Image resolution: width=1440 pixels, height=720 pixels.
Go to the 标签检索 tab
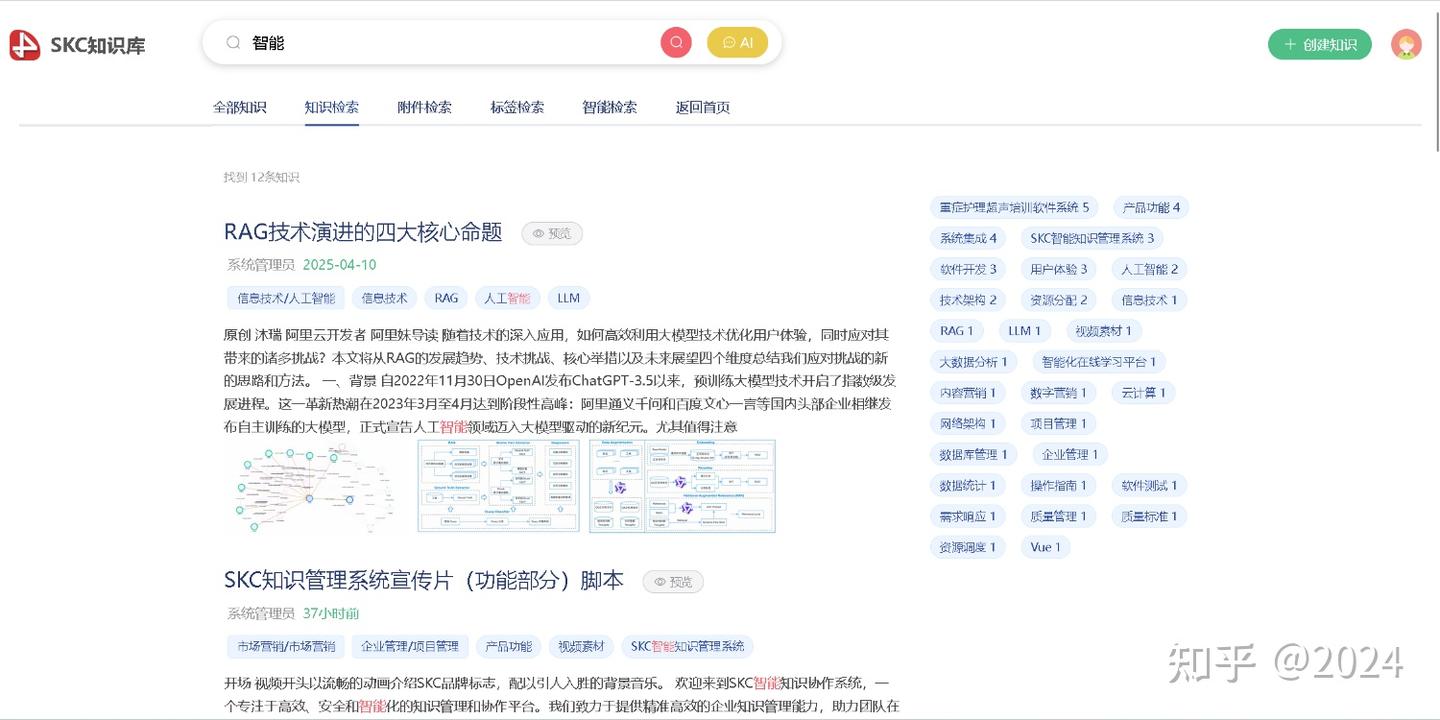[x=517, y=107]
